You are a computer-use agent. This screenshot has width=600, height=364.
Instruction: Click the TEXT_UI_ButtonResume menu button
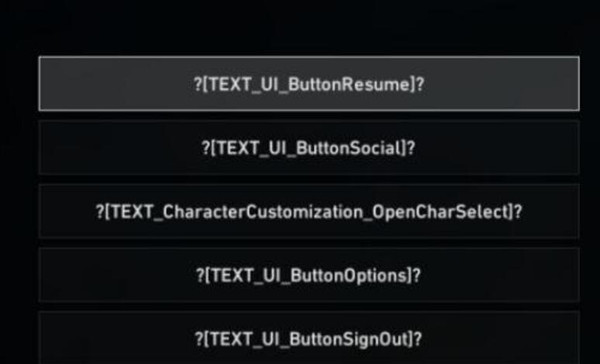click(309, 84)
